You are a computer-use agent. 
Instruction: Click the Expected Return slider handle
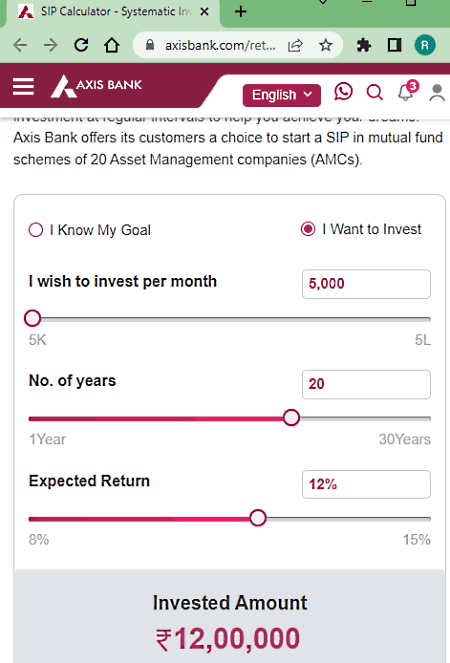click(258, 518)
